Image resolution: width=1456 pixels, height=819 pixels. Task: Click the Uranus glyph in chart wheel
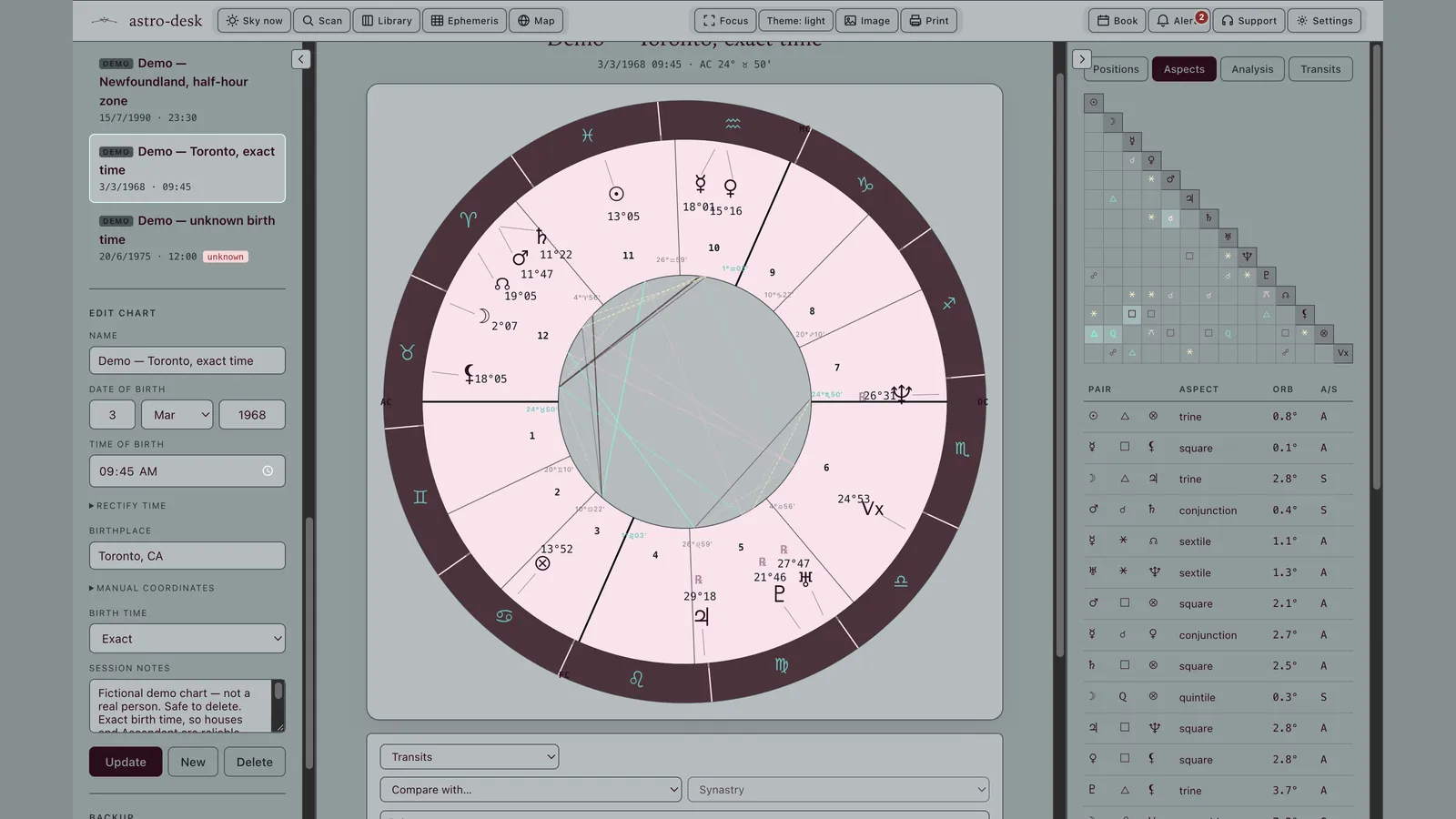click(x=805, y=578)
